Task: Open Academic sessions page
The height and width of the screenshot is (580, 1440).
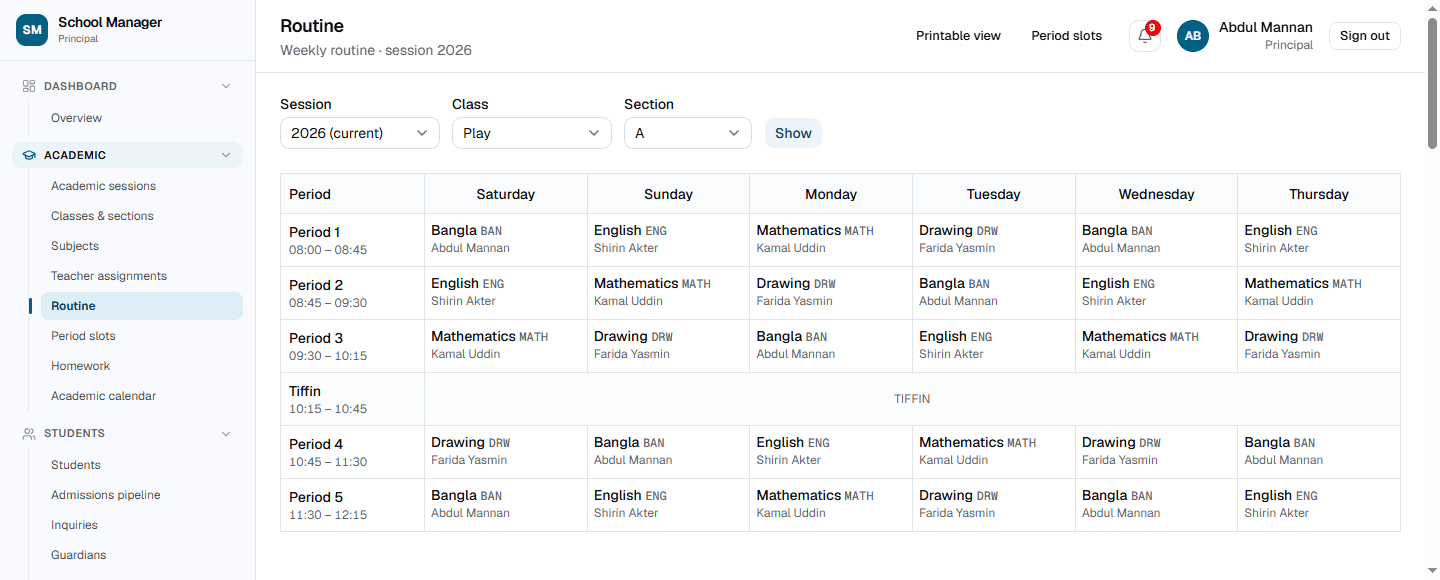Action: (141, 186)
